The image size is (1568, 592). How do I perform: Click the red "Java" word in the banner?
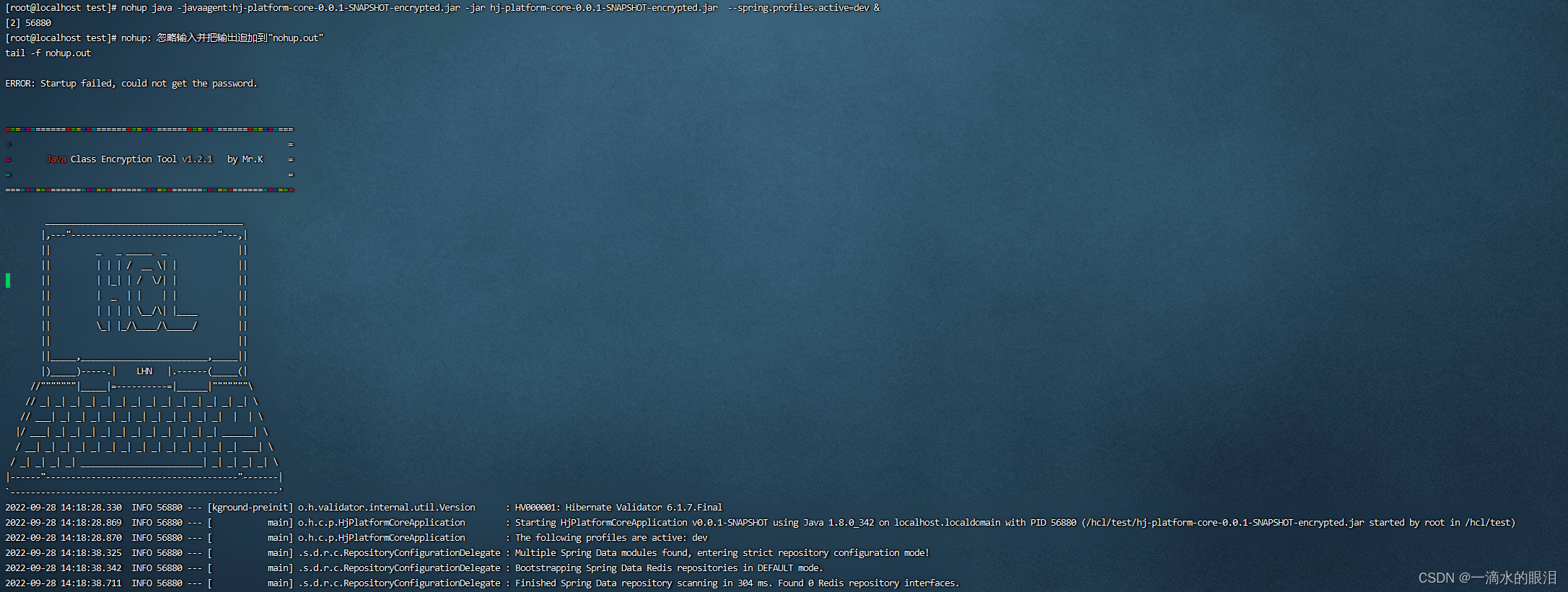click(56, 159)
